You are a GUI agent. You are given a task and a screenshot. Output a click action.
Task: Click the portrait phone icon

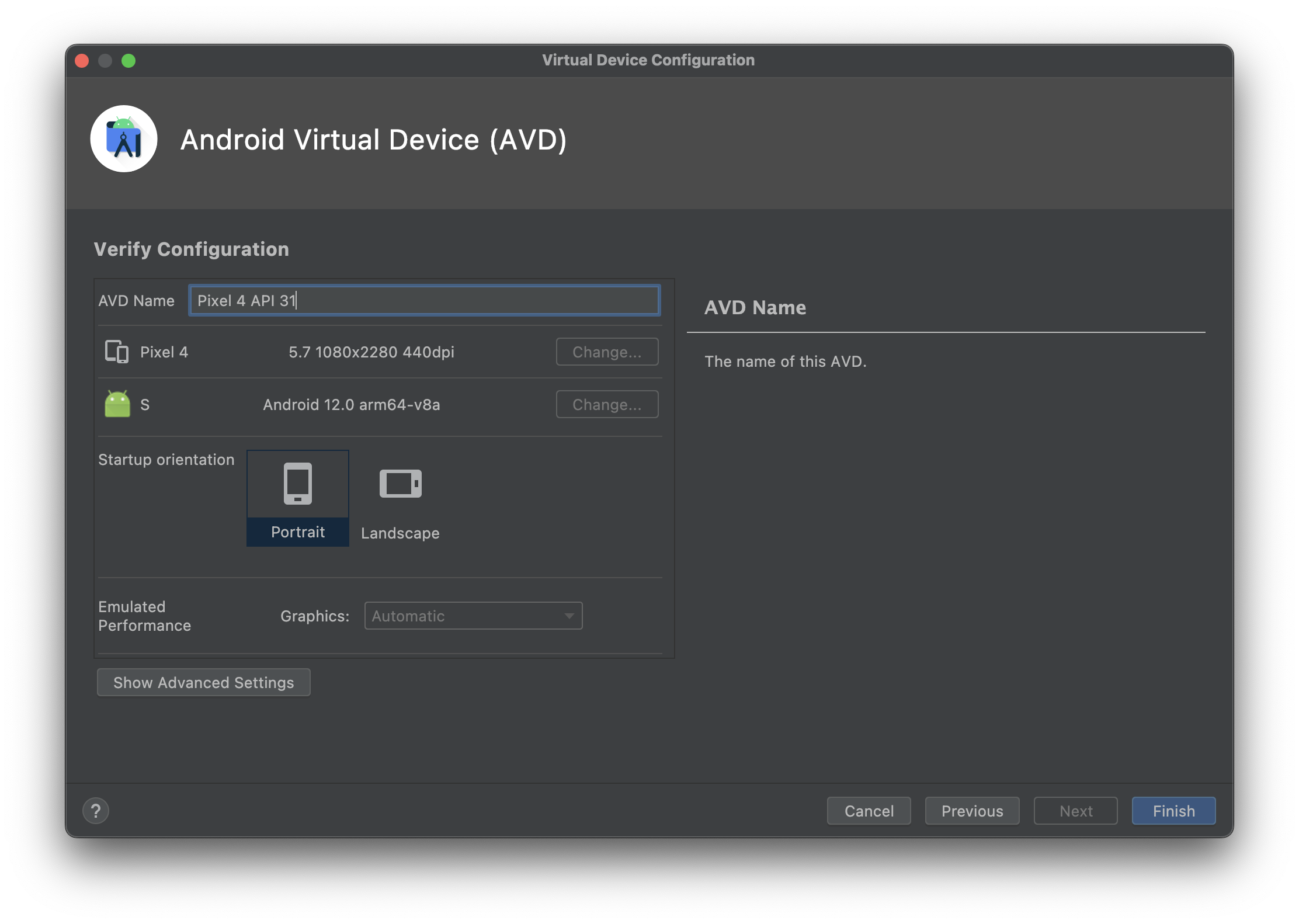pyautogui.click(x=297, y=483)
